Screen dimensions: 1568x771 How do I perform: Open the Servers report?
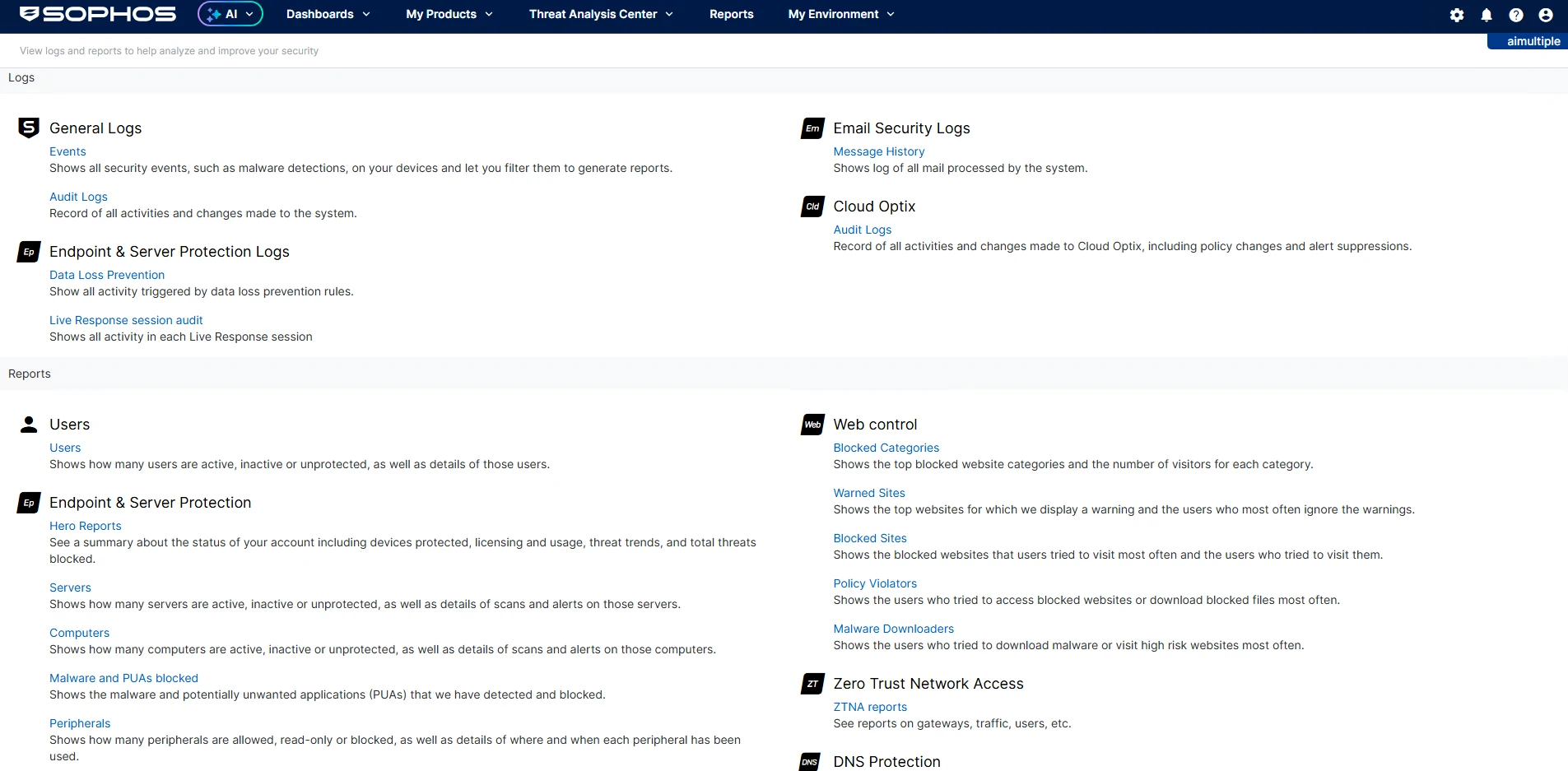[x=70, y=588]
